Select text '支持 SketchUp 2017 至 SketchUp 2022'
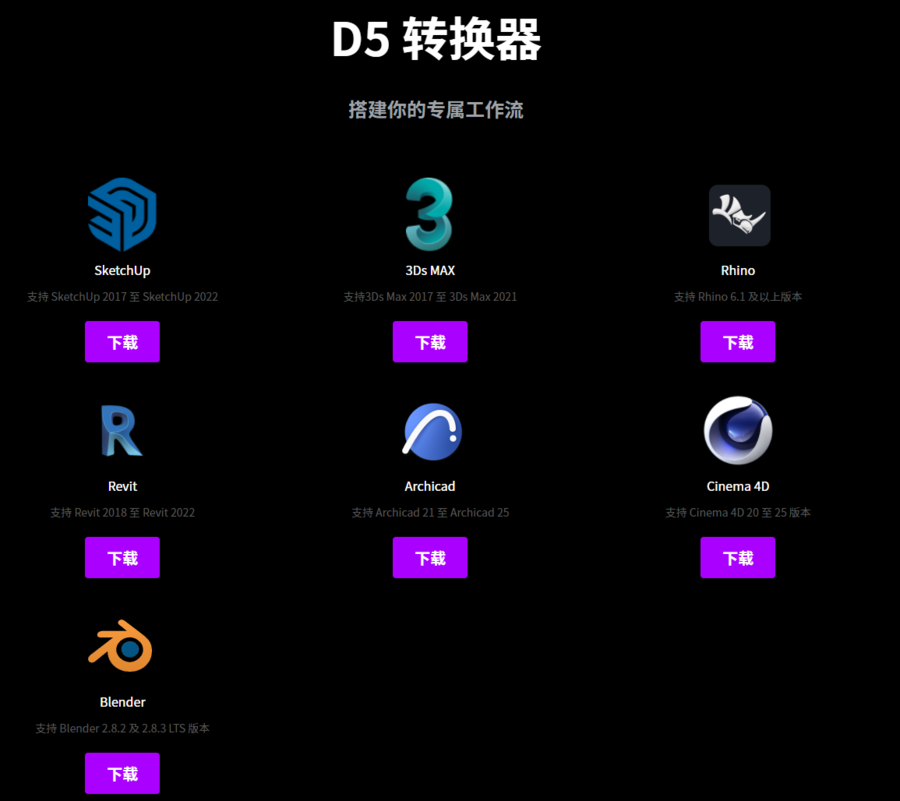 [122, 297]
